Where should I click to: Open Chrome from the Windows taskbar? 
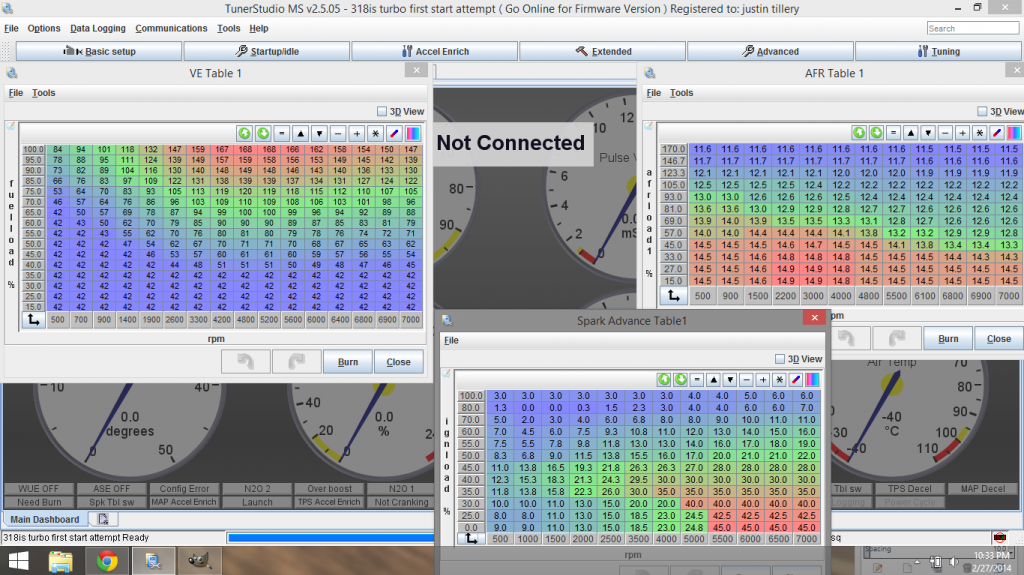coord(107,561)
